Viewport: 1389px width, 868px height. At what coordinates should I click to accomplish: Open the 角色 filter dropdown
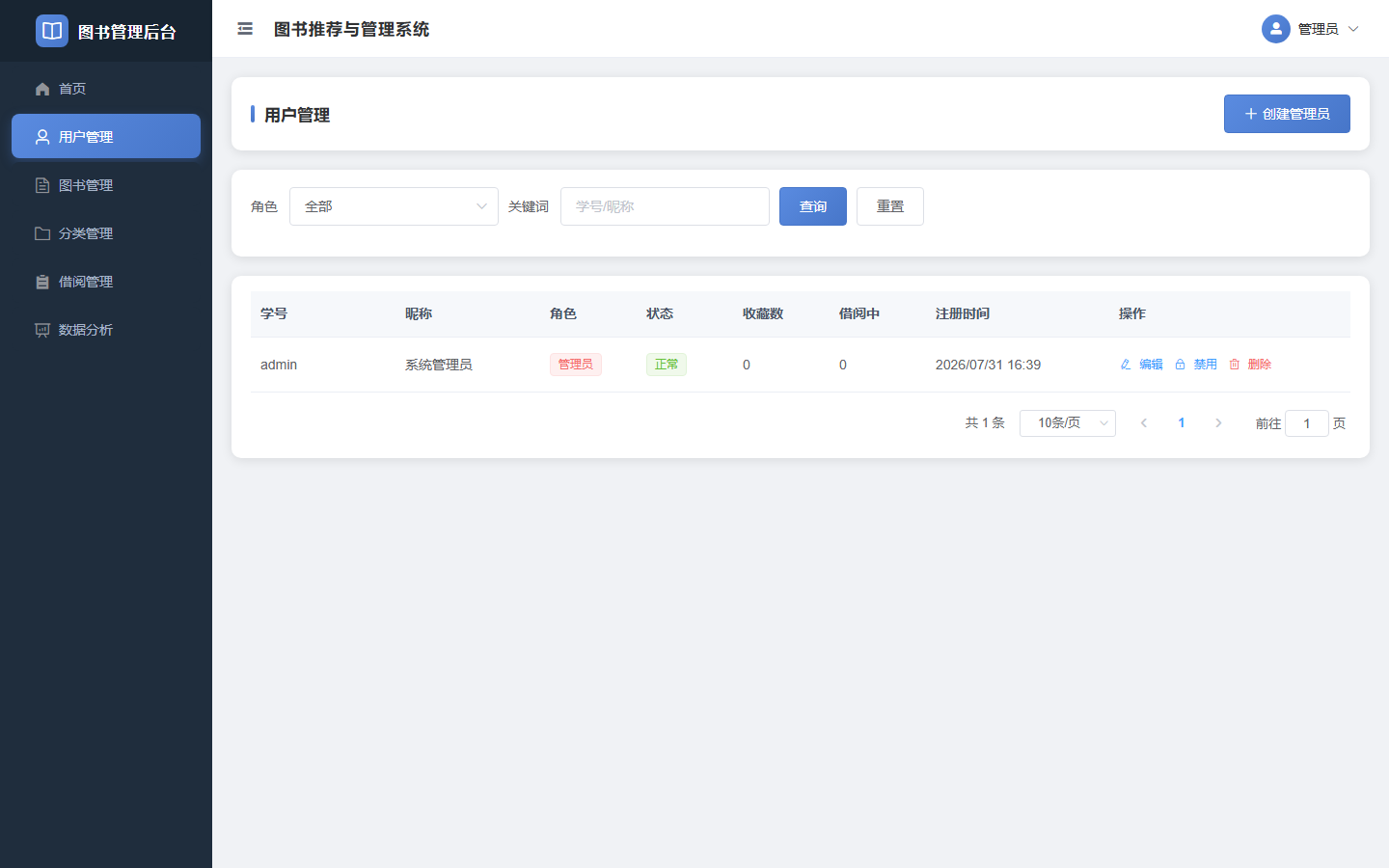[394, 206]
